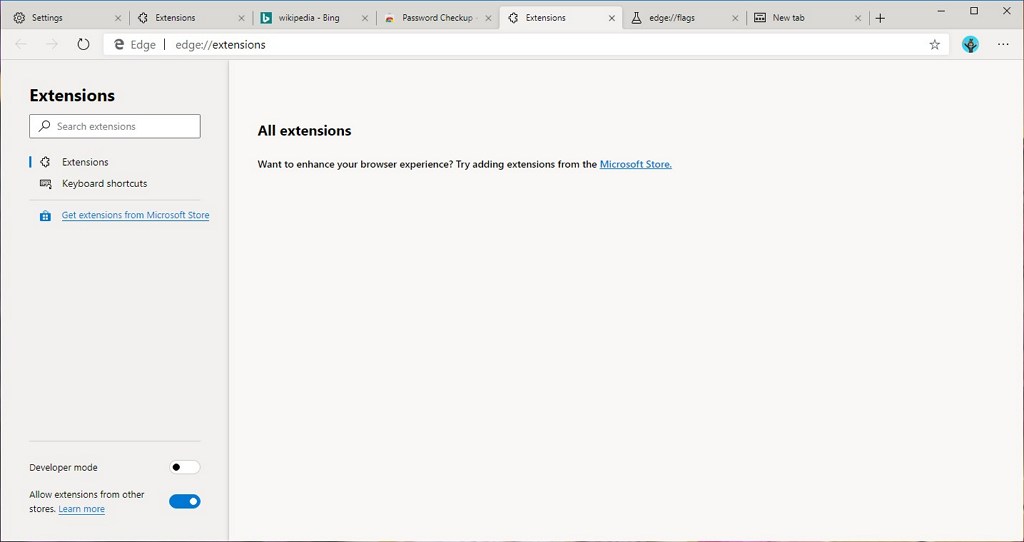This screenshot has width=1024, height=542.
Task: Refresh the extensions page
Action: [83, 44]
